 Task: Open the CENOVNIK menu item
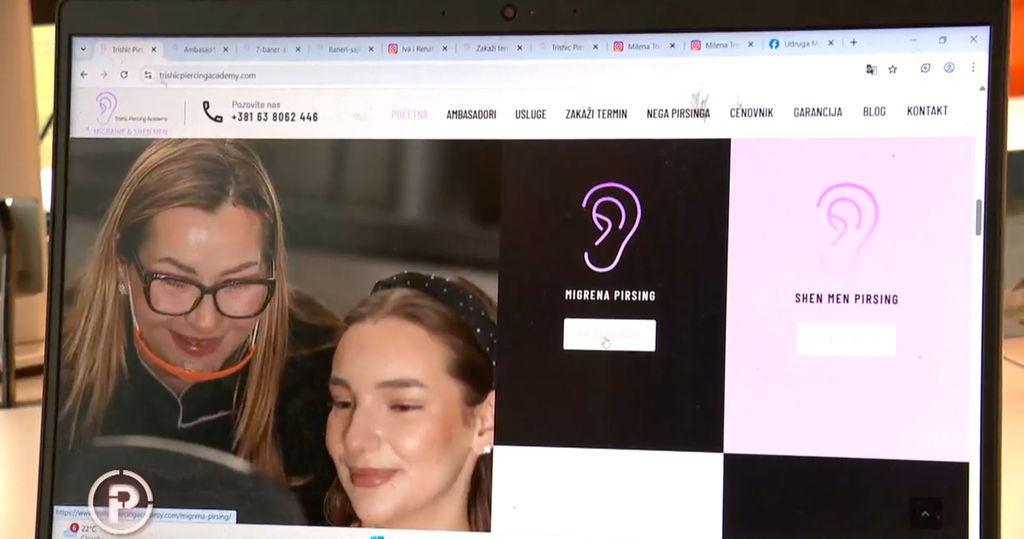tap(751, 112)
